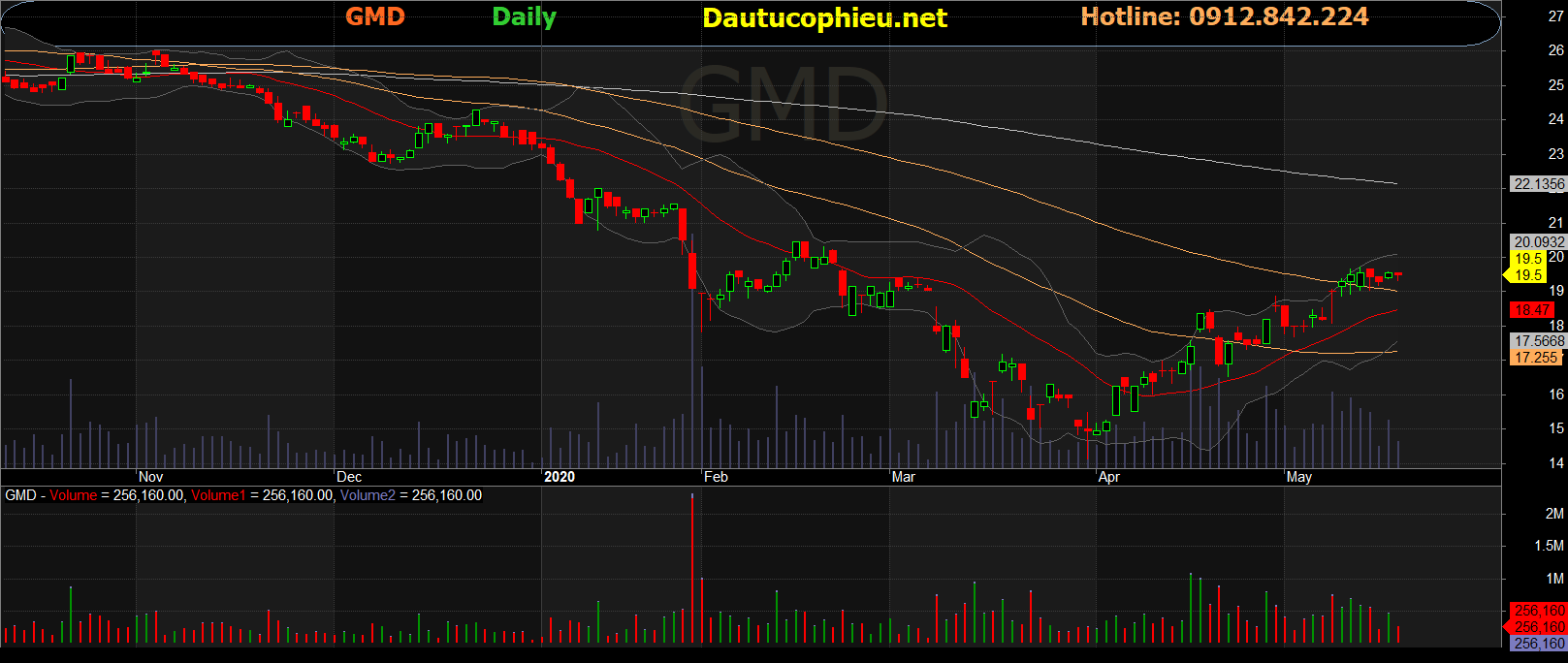
Task: Click the 25 price axis label
Action: click(x=1555, y=85)
